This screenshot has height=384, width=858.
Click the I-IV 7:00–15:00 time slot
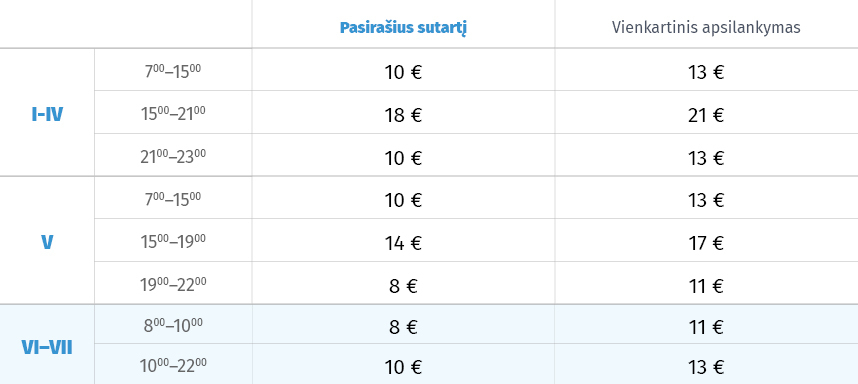click(x=173, y=71)
